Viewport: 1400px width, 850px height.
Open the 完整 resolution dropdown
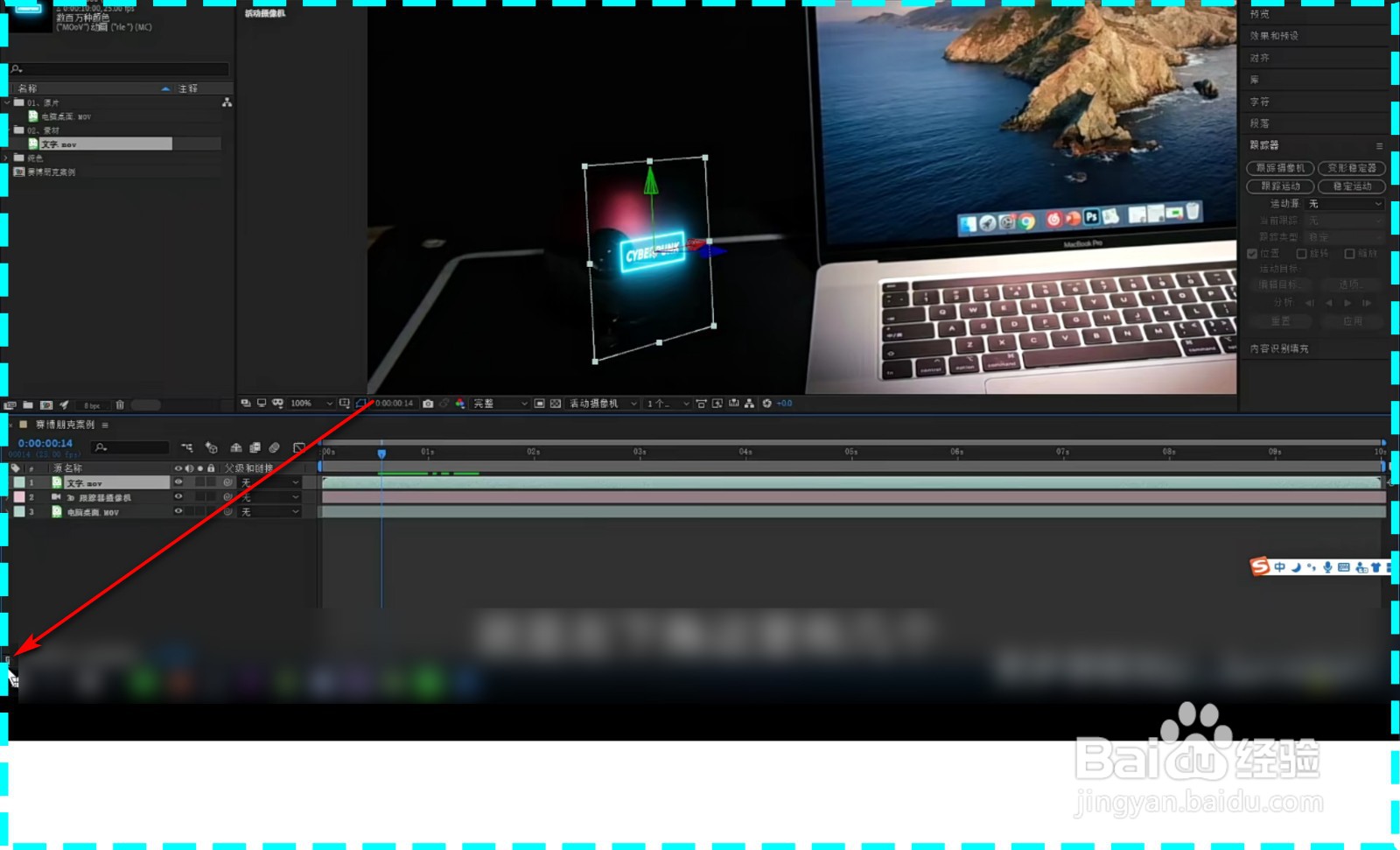pos(500,404)
